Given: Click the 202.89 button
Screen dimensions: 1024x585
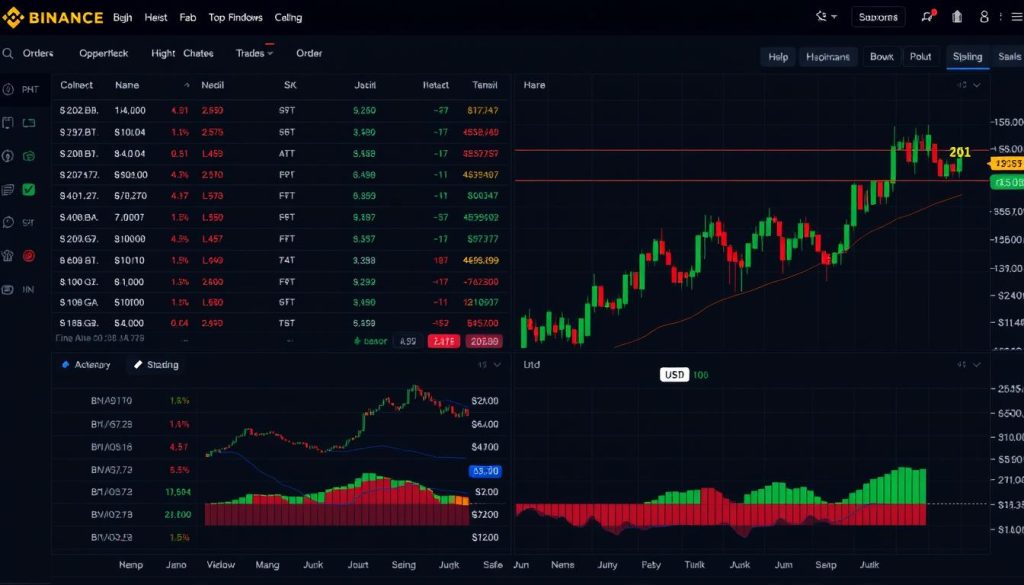Looking at the screenshot, I should pos(484,341).
